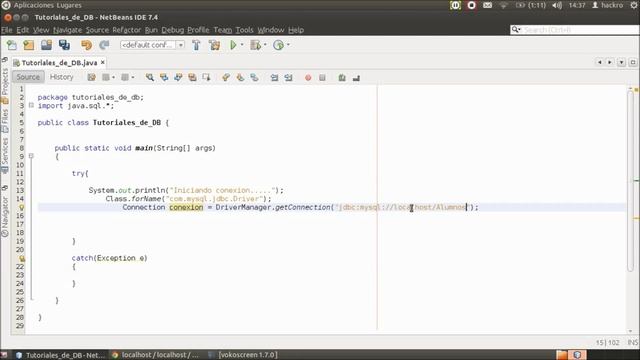This screenshot has width=640, height=360.
Task: Click the Redo toolbar icon
Action: (x=104, y=45)
